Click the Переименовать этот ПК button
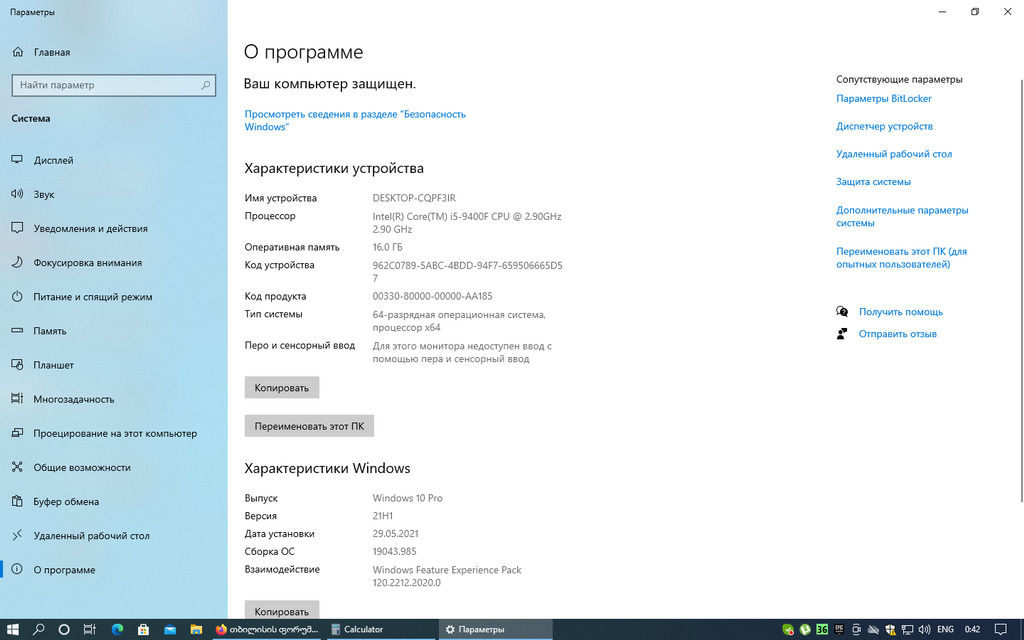 click(309, 426)
